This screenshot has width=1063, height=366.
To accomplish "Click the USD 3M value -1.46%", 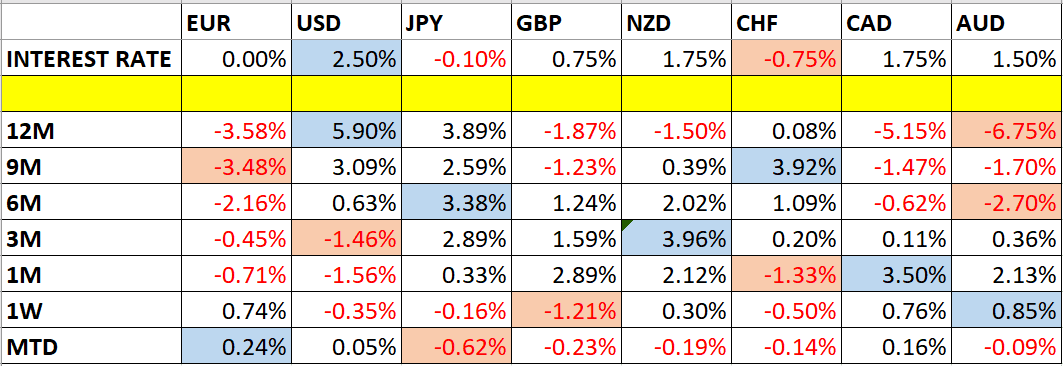I will 345,238.
